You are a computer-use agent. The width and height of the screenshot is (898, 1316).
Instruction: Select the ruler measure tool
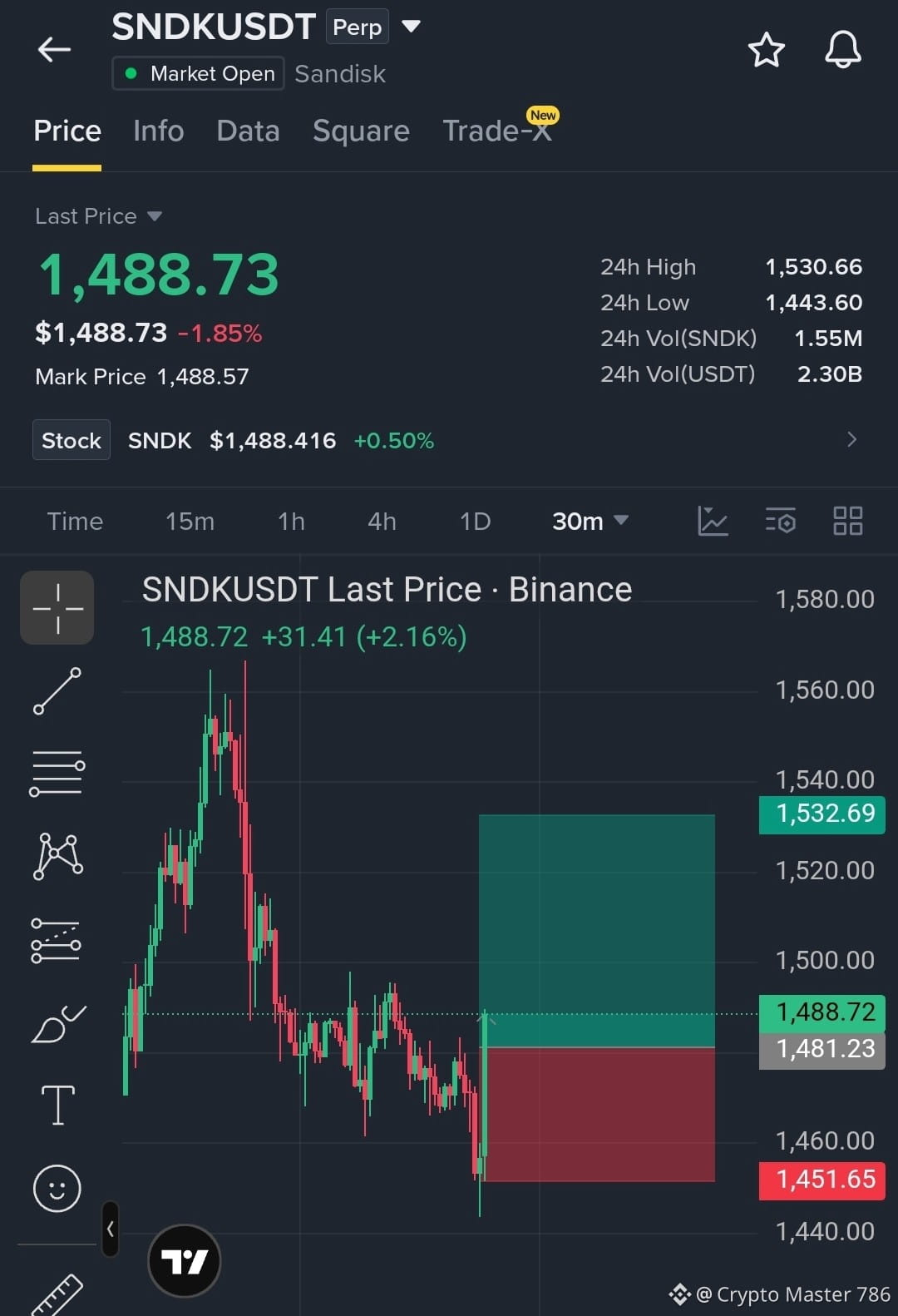tap(57, 1294)
